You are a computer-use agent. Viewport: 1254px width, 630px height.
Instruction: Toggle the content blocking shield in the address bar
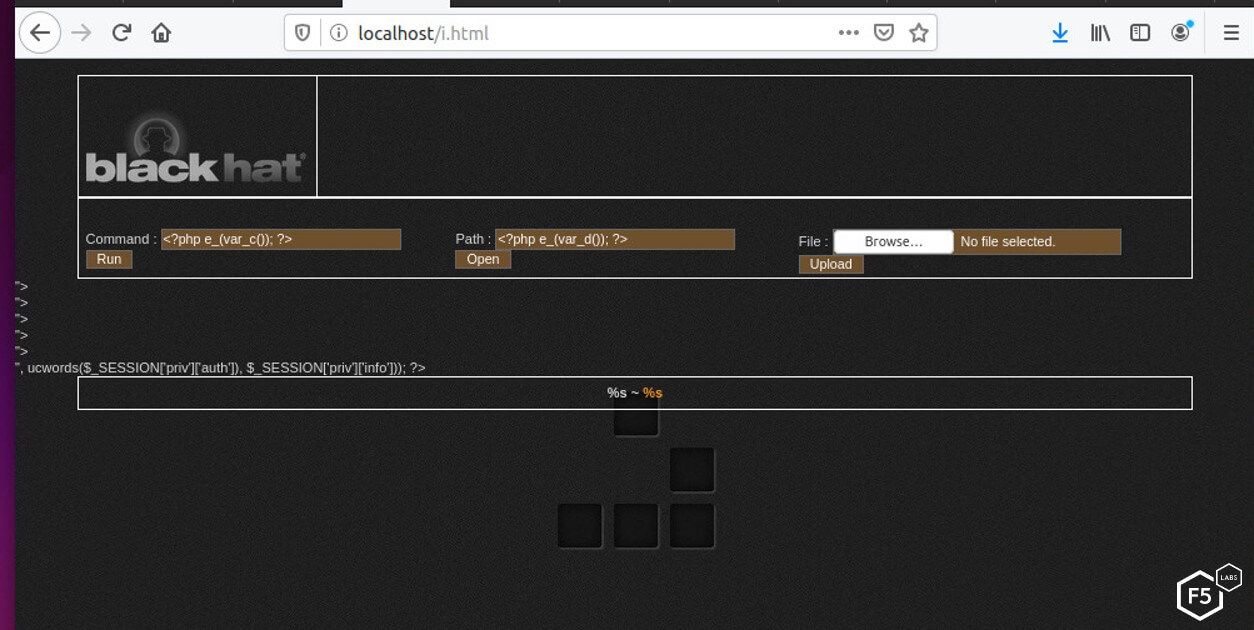pyautogui.click(x=303, y=32)
